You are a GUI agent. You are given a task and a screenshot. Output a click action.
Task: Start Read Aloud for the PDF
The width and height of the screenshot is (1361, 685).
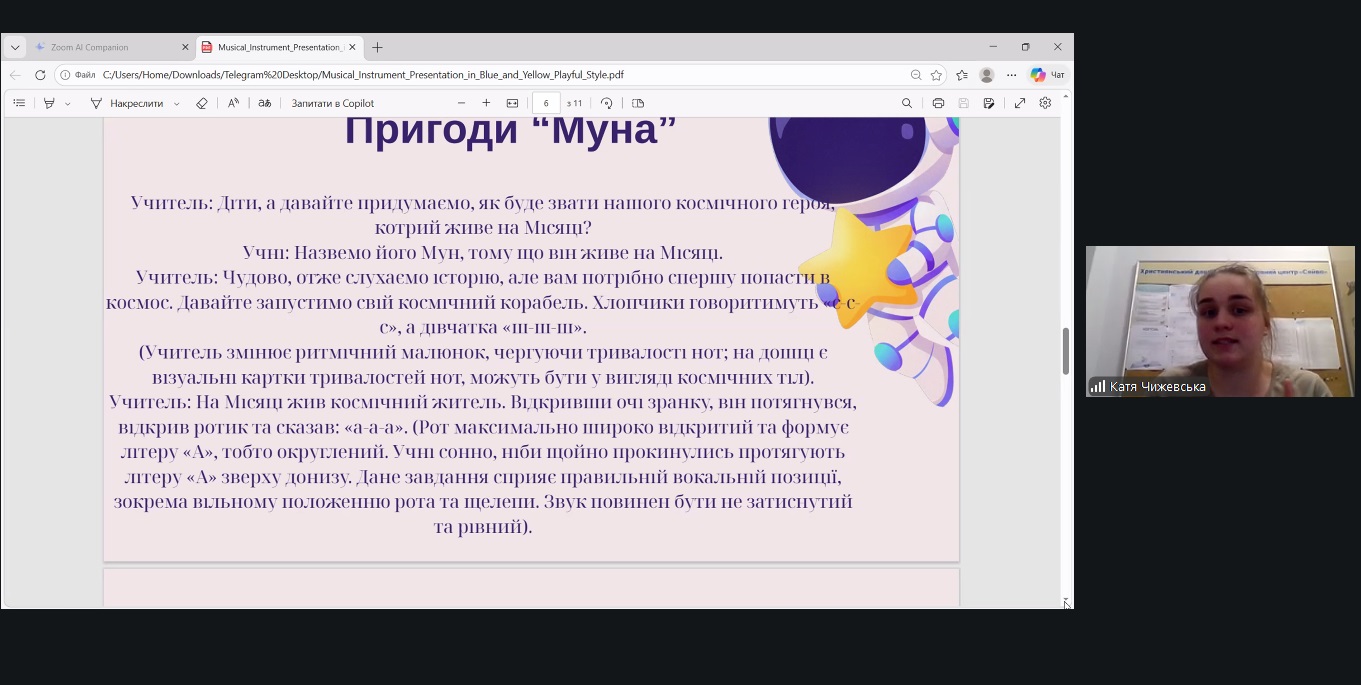[x=233, y=103]
